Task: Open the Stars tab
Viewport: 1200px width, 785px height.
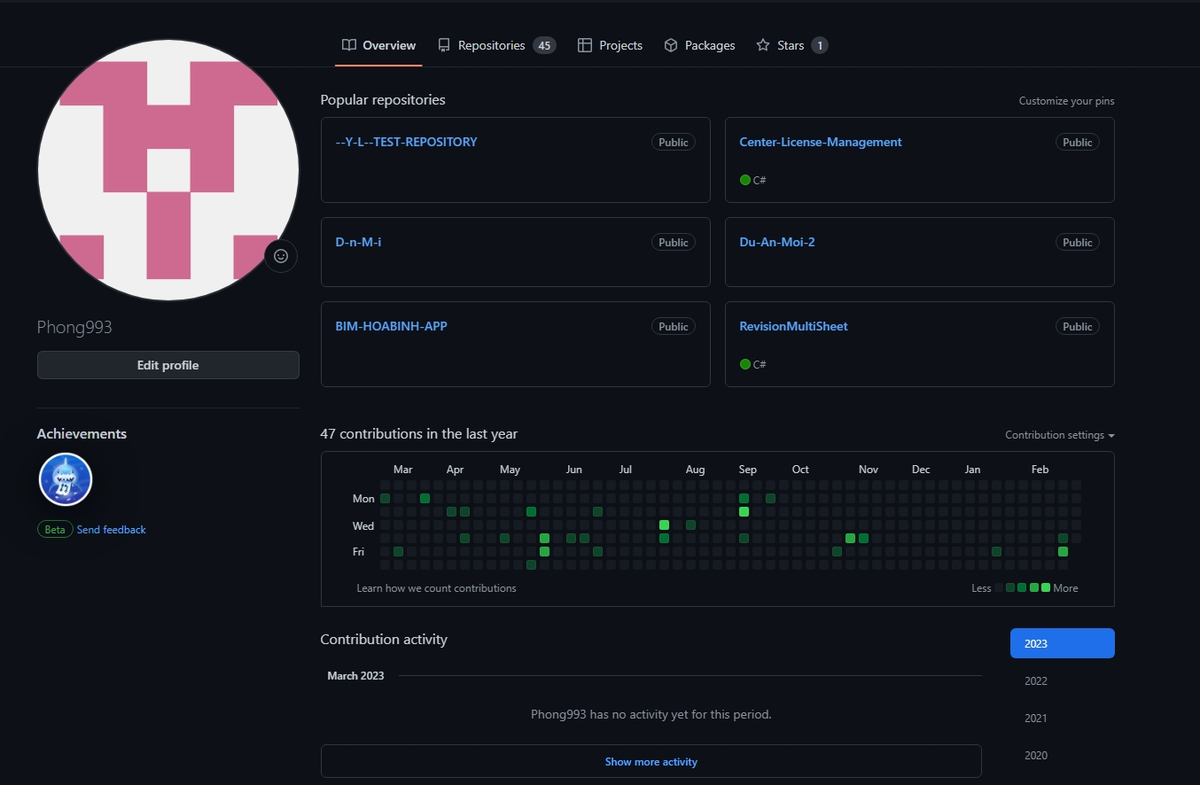Action: pos(791,45)
